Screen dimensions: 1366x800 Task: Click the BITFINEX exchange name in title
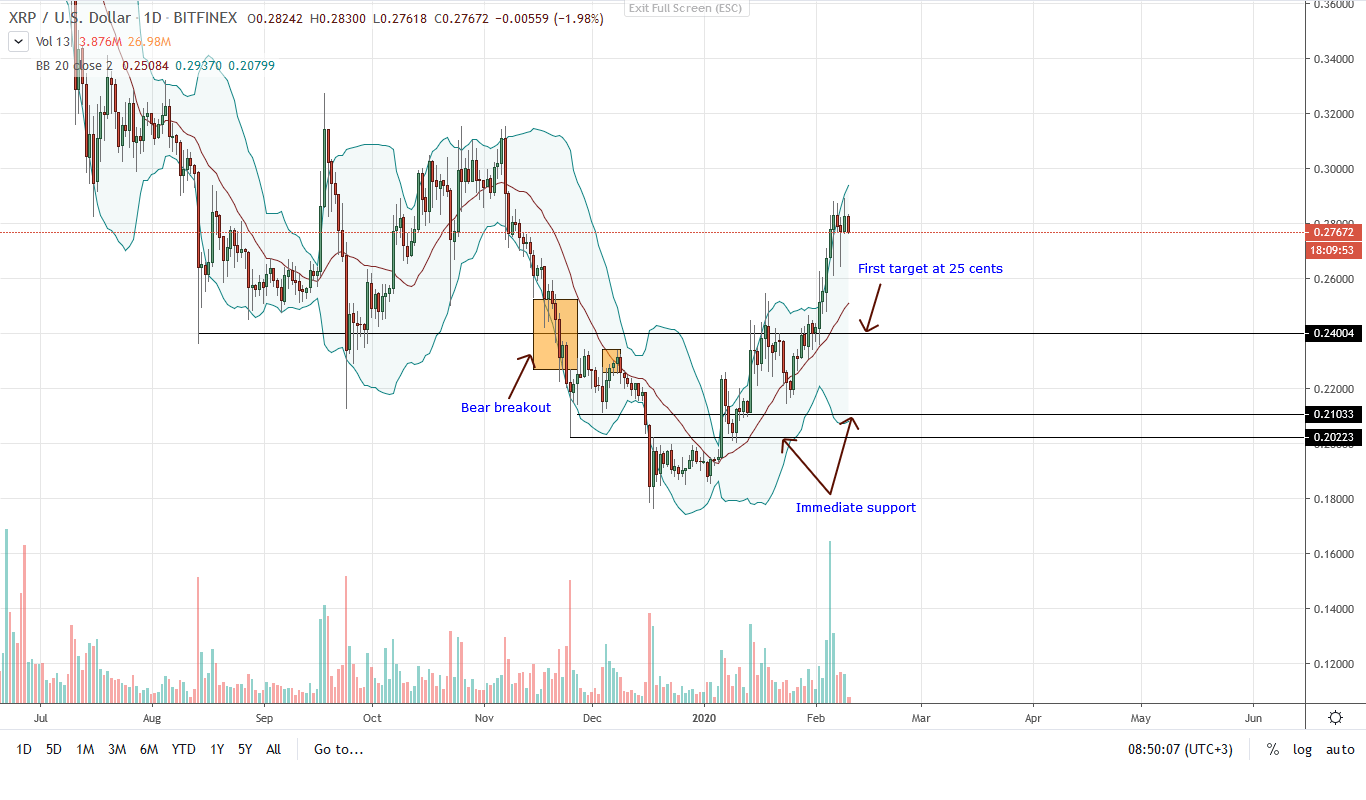[204, 19]
